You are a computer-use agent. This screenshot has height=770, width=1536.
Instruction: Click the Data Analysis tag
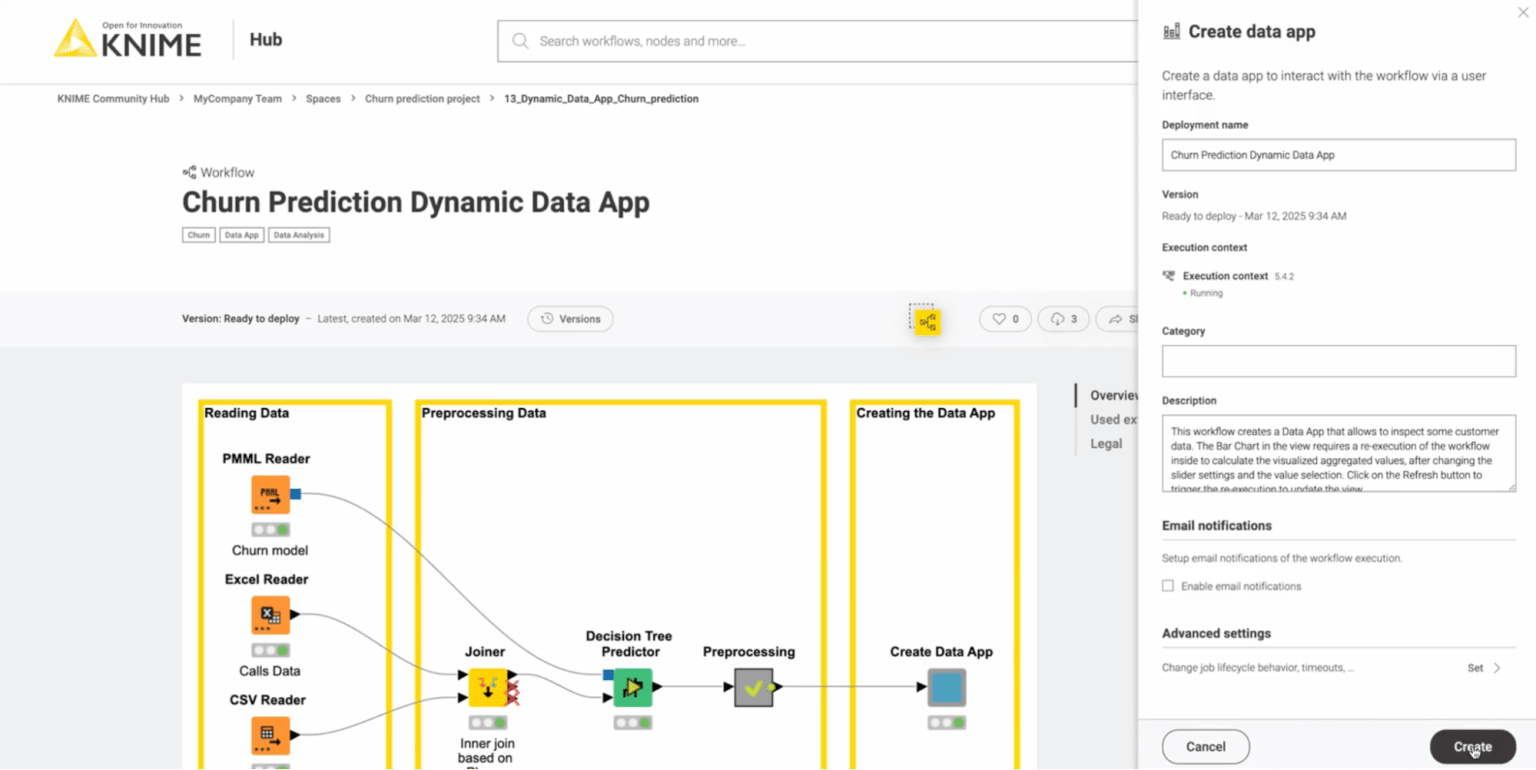[299, 235]
